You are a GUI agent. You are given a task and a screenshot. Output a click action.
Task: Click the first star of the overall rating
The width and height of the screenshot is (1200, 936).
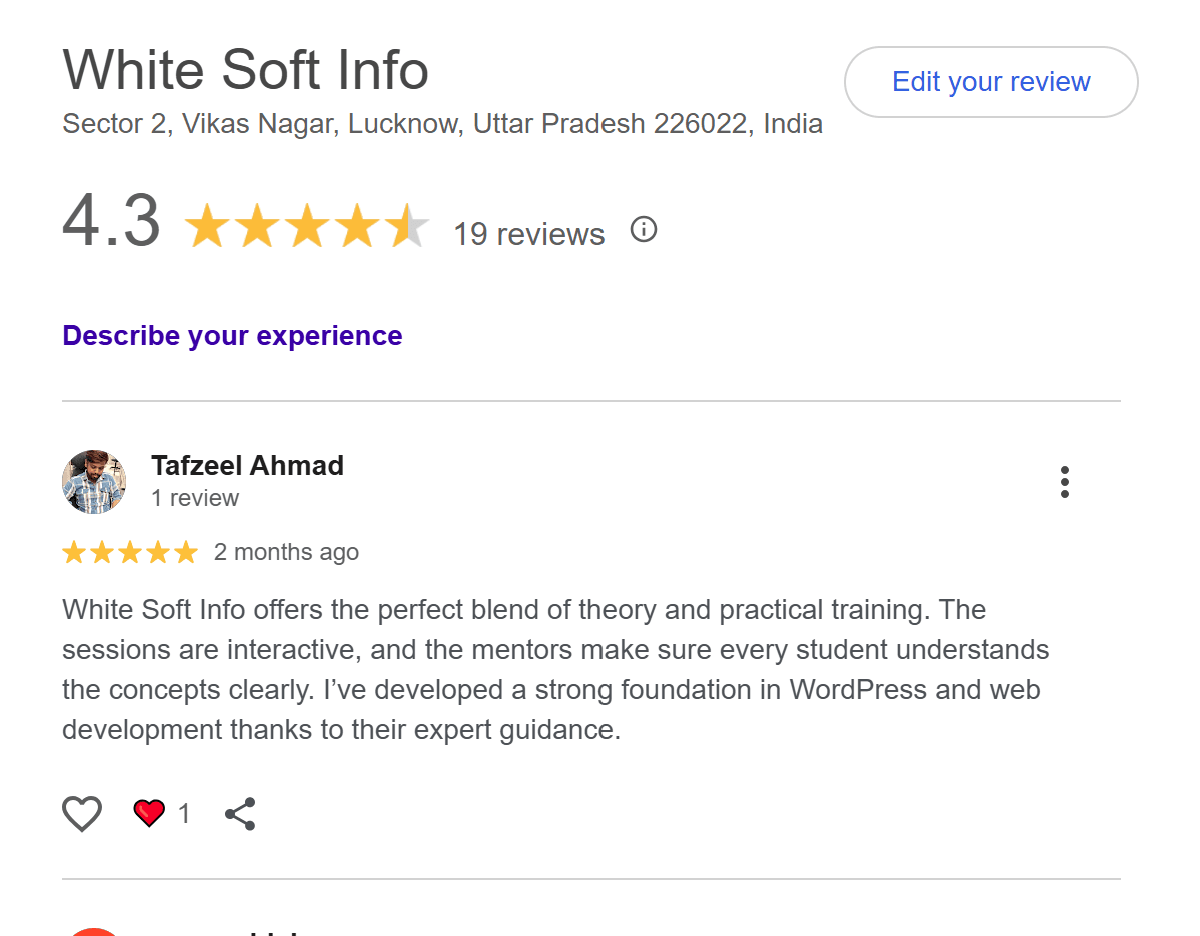pos(207,226)
